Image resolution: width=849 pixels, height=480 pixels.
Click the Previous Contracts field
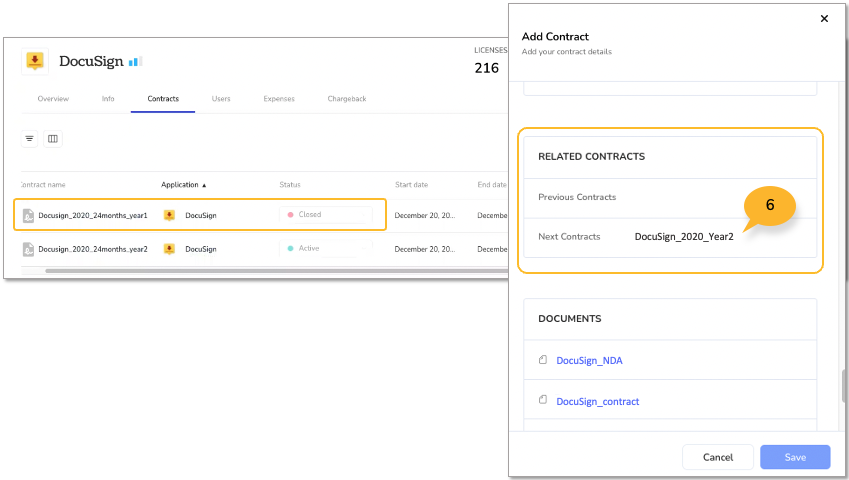(x=670, y=197)
